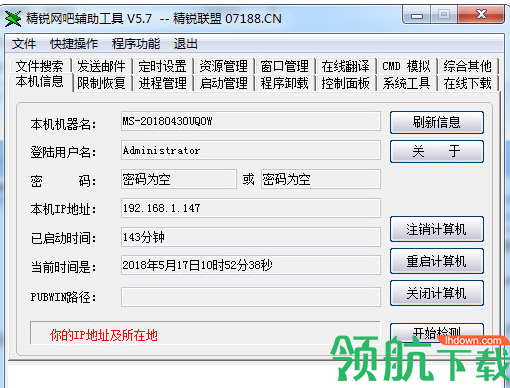Click the empty PUBWIN路径 field
Viewport: 510px width, 388px height.
[x=251, y=297]
